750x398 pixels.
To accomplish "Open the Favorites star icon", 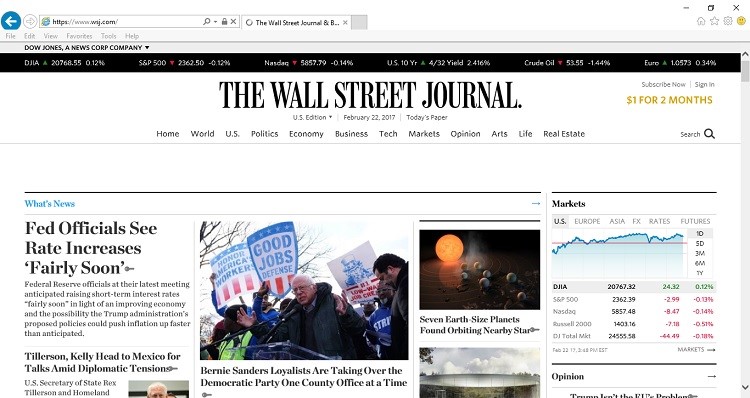I will click(714, 21).
